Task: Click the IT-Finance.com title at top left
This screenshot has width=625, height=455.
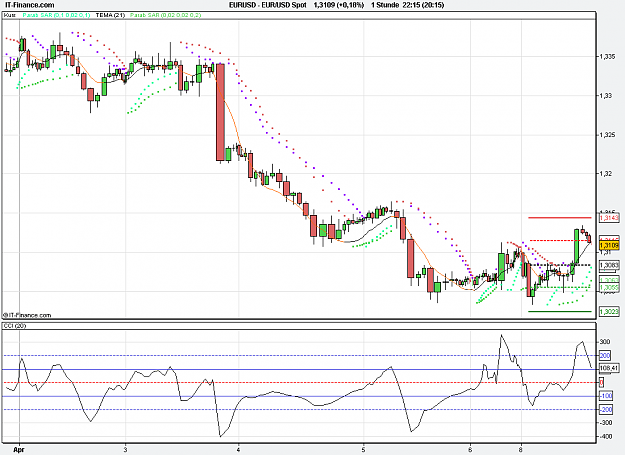Action: tap(30, 5)
